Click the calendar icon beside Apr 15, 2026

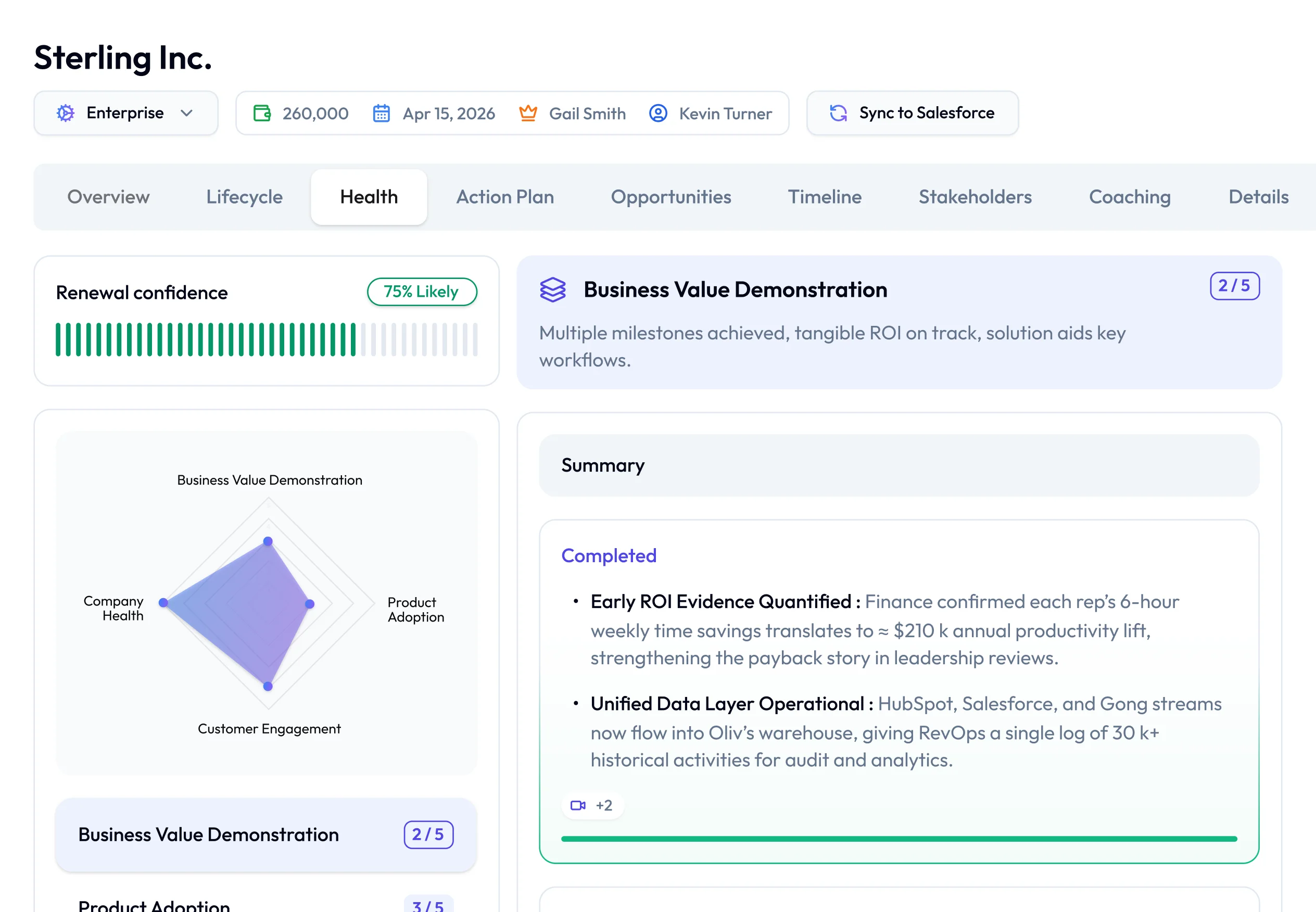tap(381, 113)
